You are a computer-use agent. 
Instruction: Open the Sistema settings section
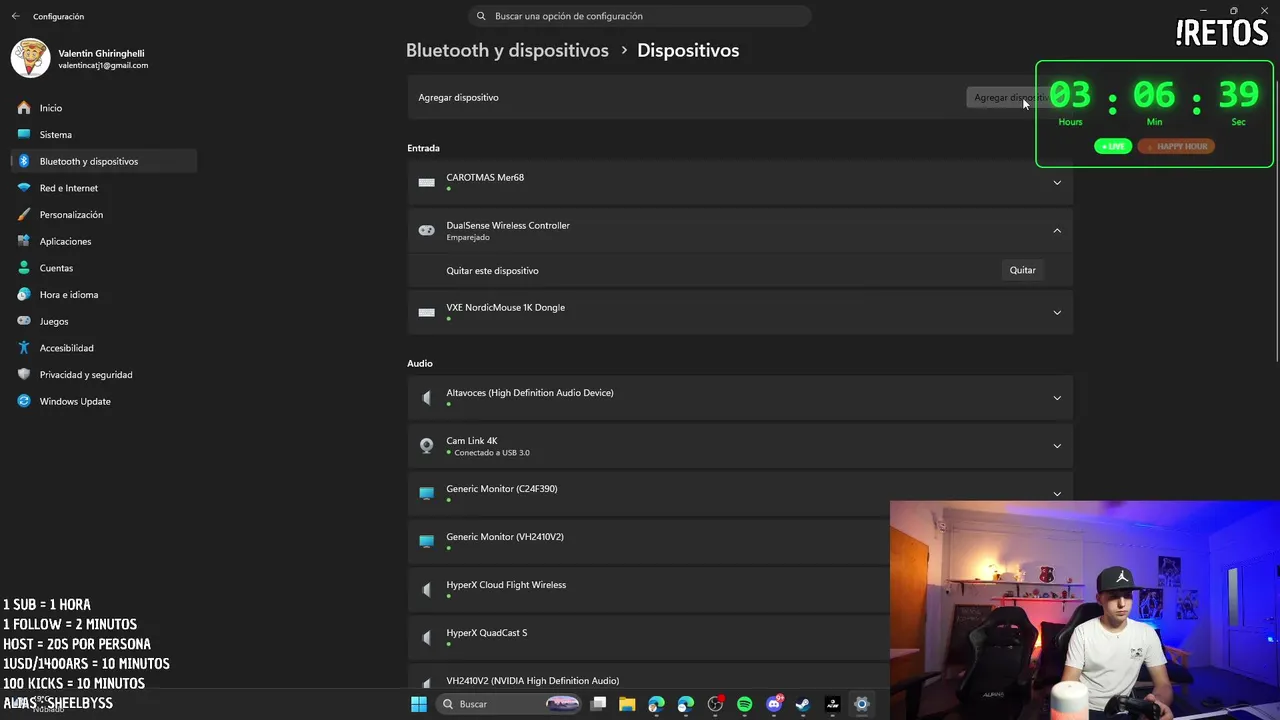click(104, 134)
